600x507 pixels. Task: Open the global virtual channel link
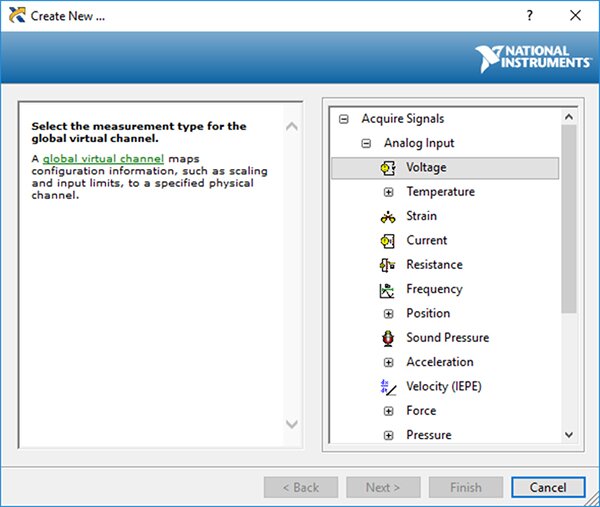[103, 158]
